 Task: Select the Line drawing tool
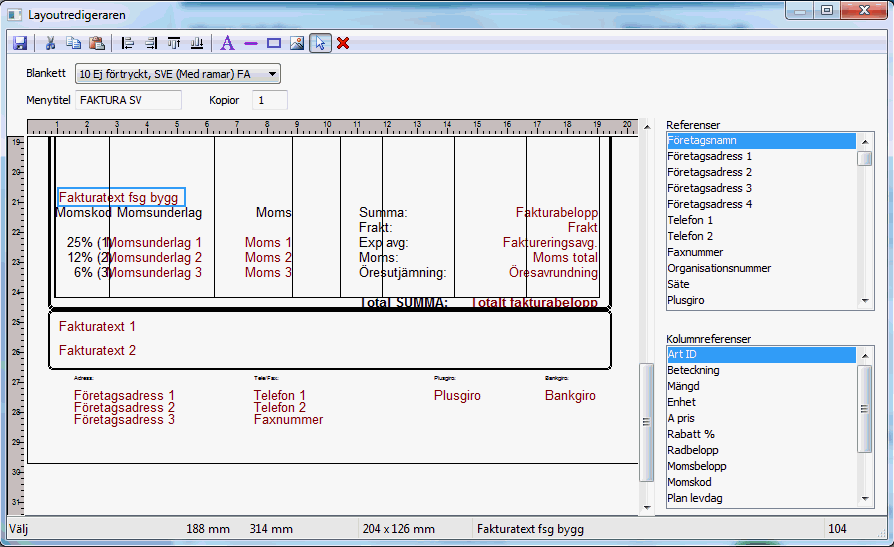(x=250, y=43)
